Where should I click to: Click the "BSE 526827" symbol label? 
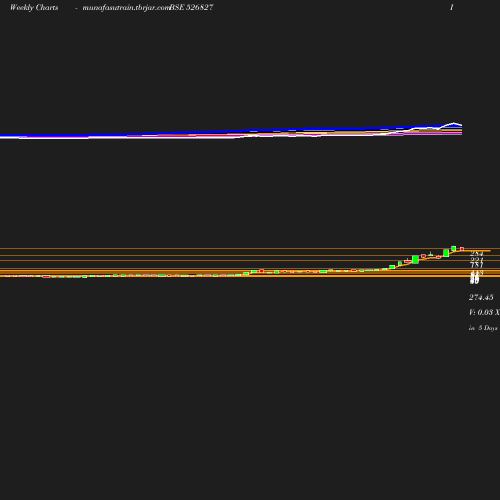tap(191, 7)
